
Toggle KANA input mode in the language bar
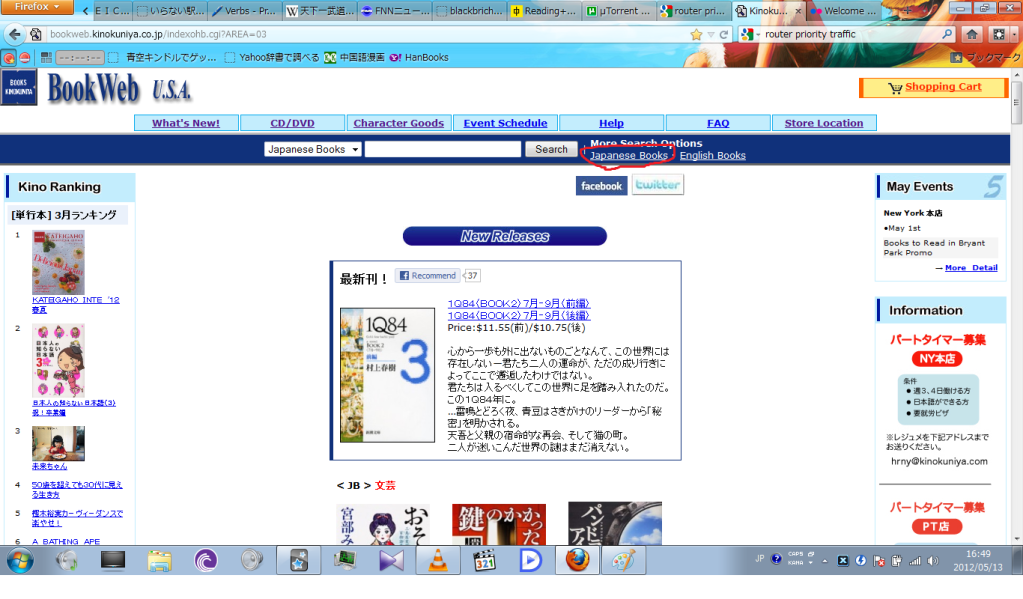pyautogui.click(x=796, y=563)
